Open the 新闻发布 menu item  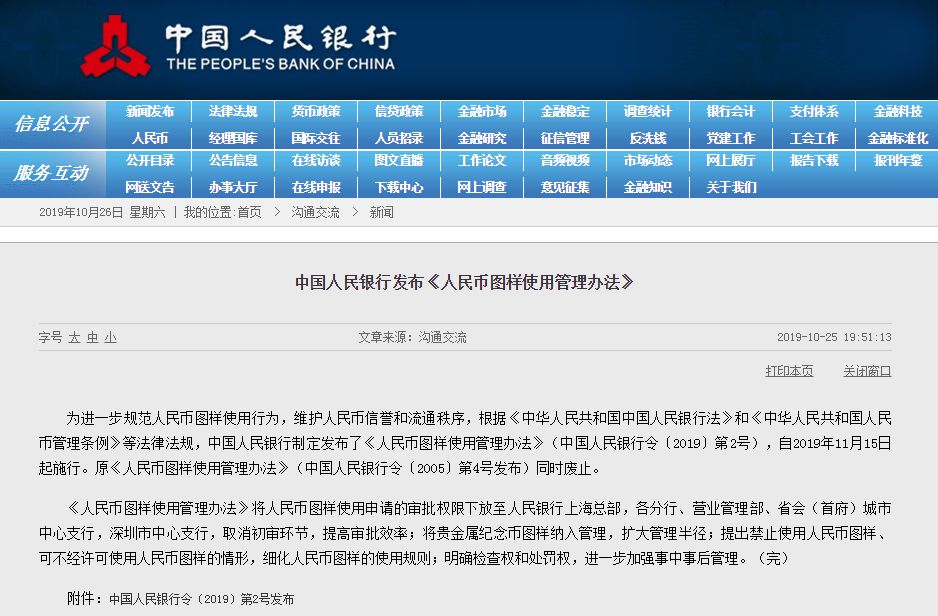(x=150, y=112)
